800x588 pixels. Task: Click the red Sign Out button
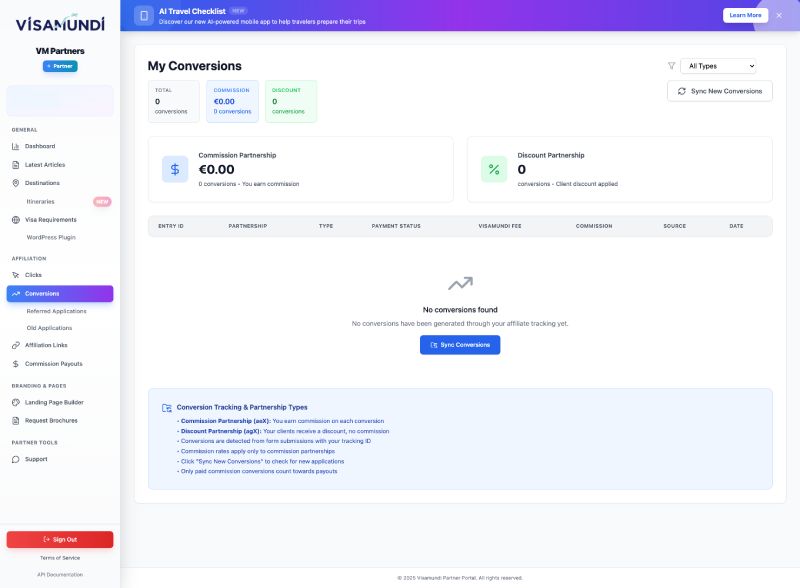coord(60,539)
